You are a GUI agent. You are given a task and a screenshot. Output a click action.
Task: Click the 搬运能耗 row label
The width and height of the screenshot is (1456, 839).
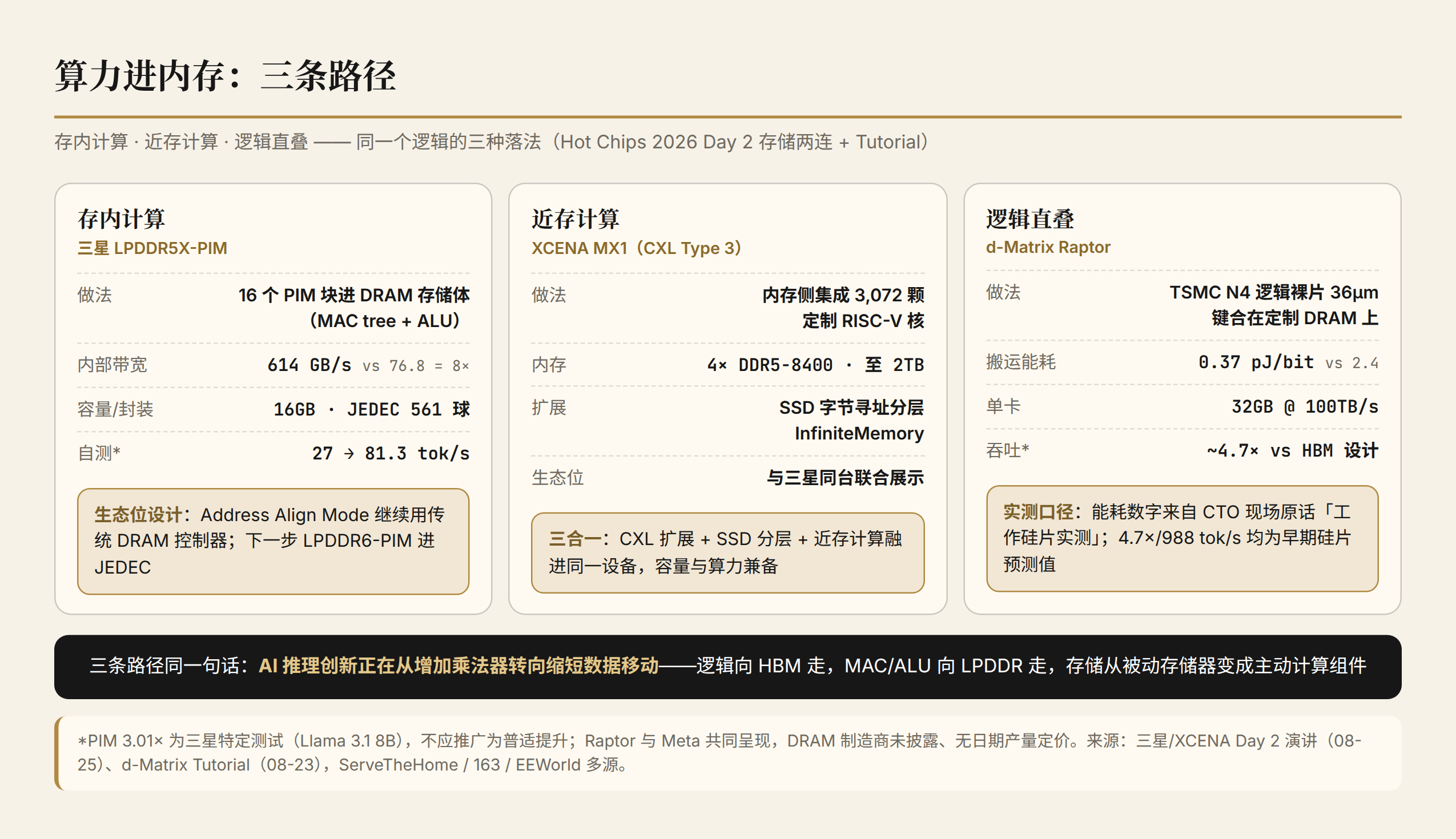[1021, 362]
